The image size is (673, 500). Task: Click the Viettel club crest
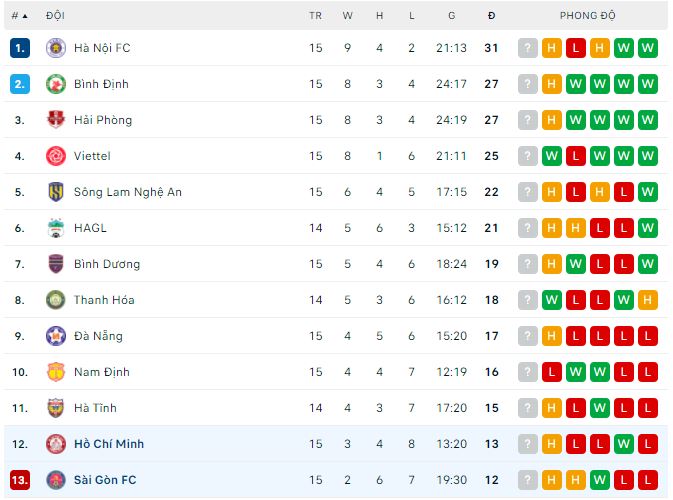56,156
